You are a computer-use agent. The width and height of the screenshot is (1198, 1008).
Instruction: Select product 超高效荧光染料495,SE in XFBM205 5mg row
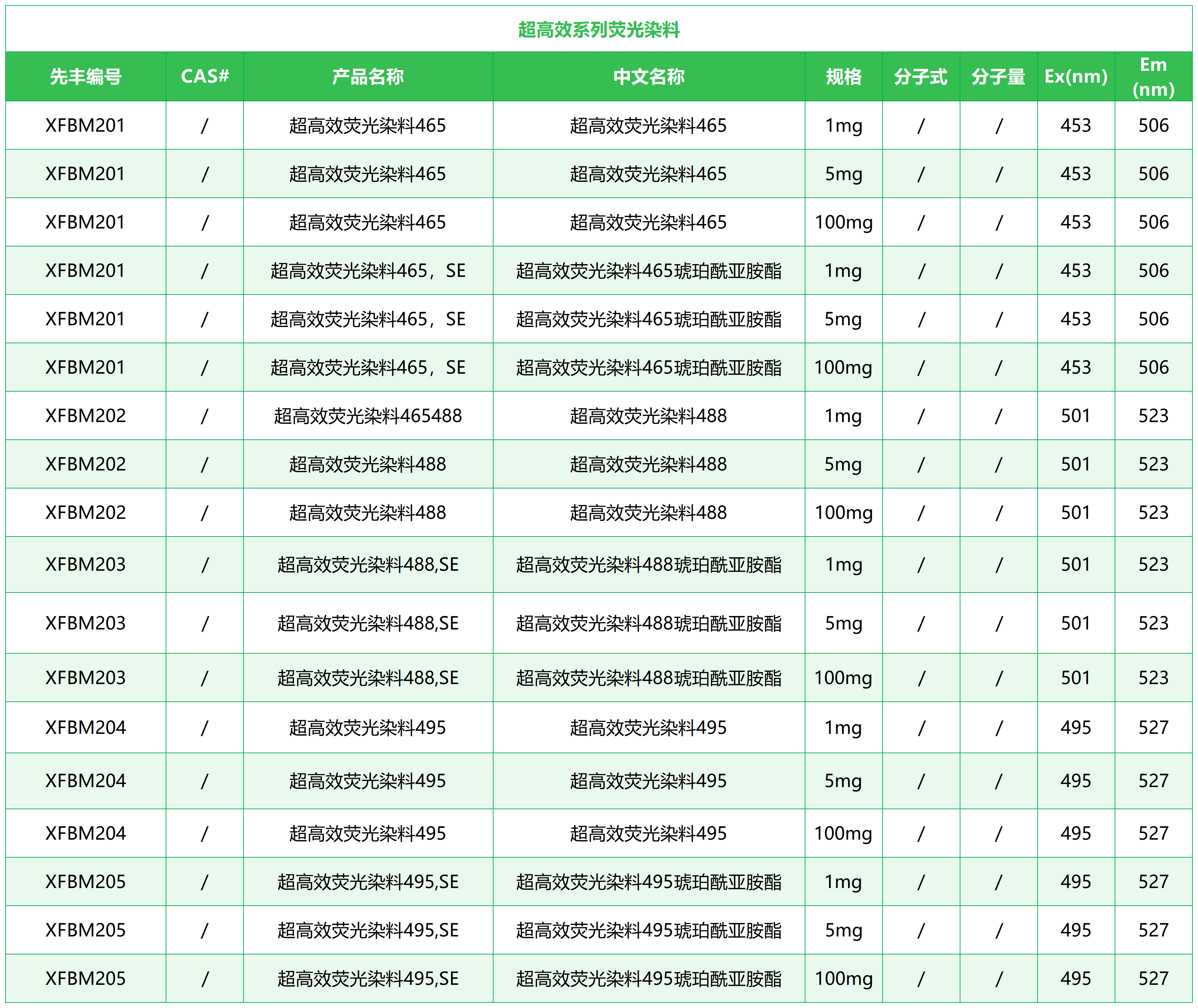point(368,930)
